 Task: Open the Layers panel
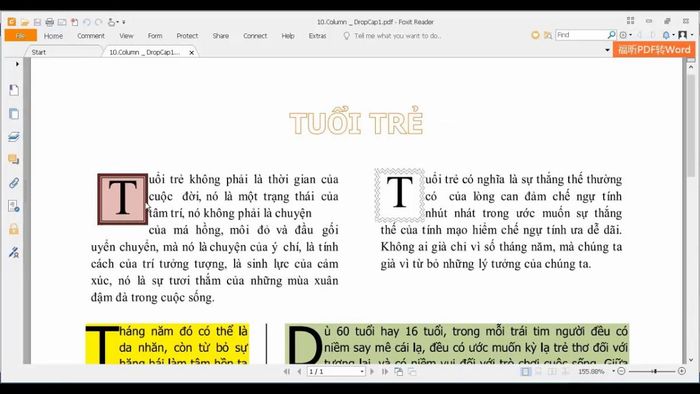click(x=14, y=137)
